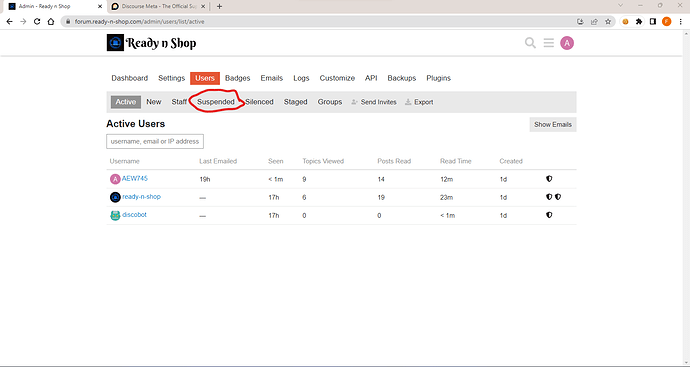
Task: Show Staged users list
Action: [x=295, y=102]
